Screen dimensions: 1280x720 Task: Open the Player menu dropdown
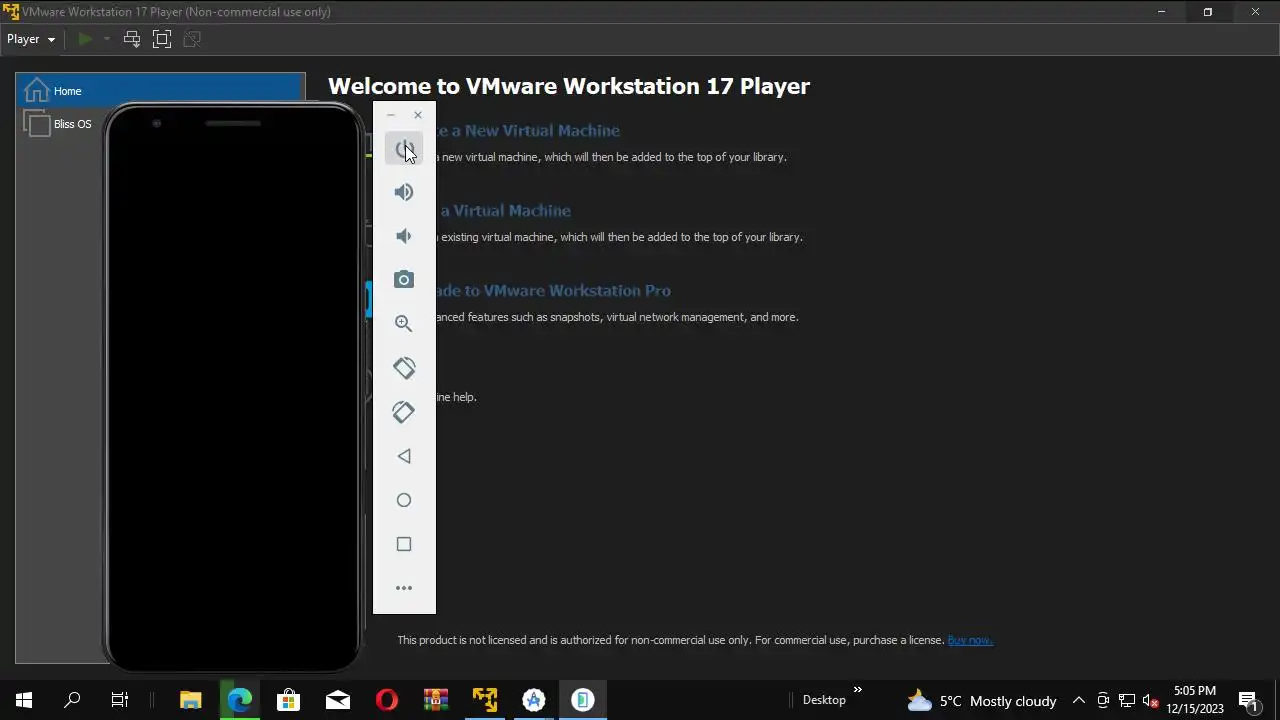click(31, 39)
